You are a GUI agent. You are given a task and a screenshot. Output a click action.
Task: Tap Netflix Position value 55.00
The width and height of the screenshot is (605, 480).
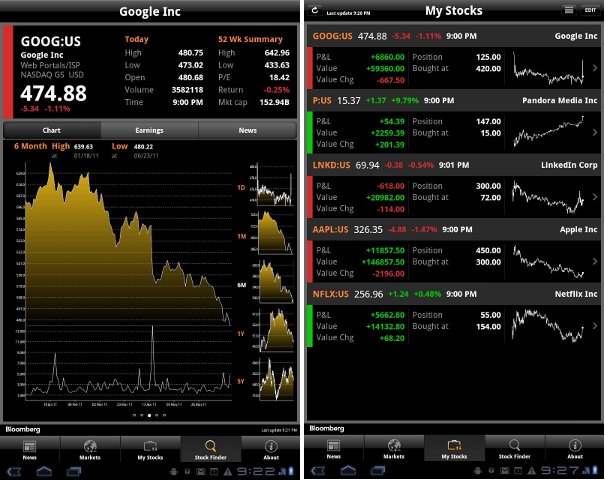tap(490, 315)
